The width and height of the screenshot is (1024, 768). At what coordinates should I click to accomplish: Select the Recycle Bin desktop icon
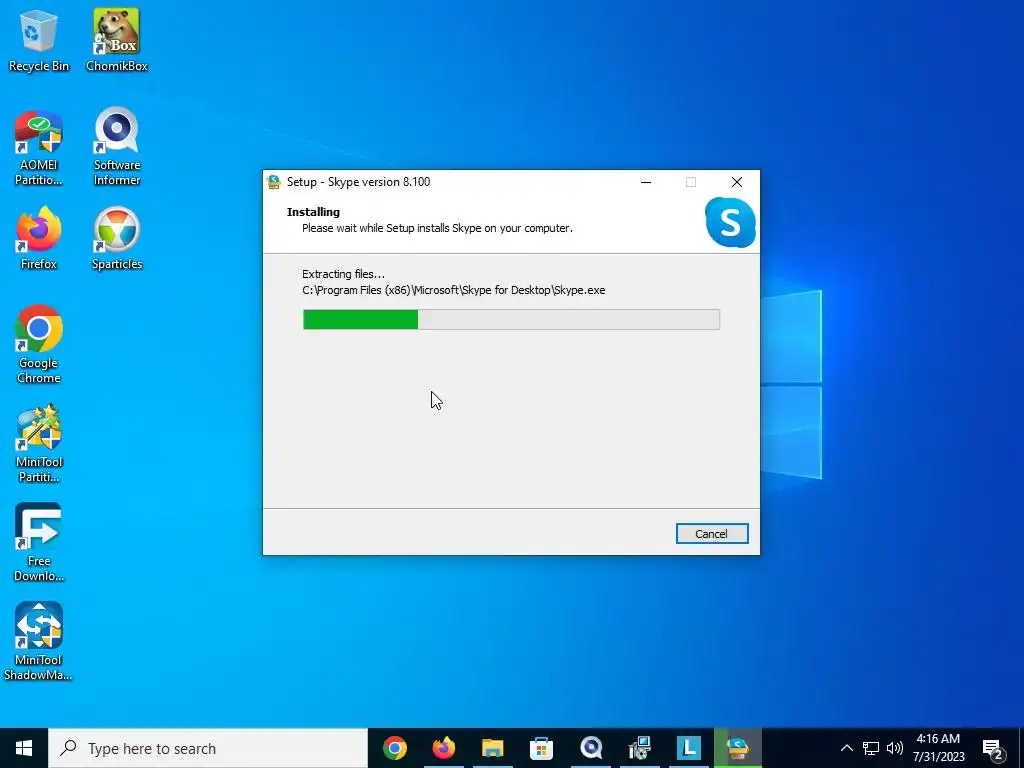[39, 40]
